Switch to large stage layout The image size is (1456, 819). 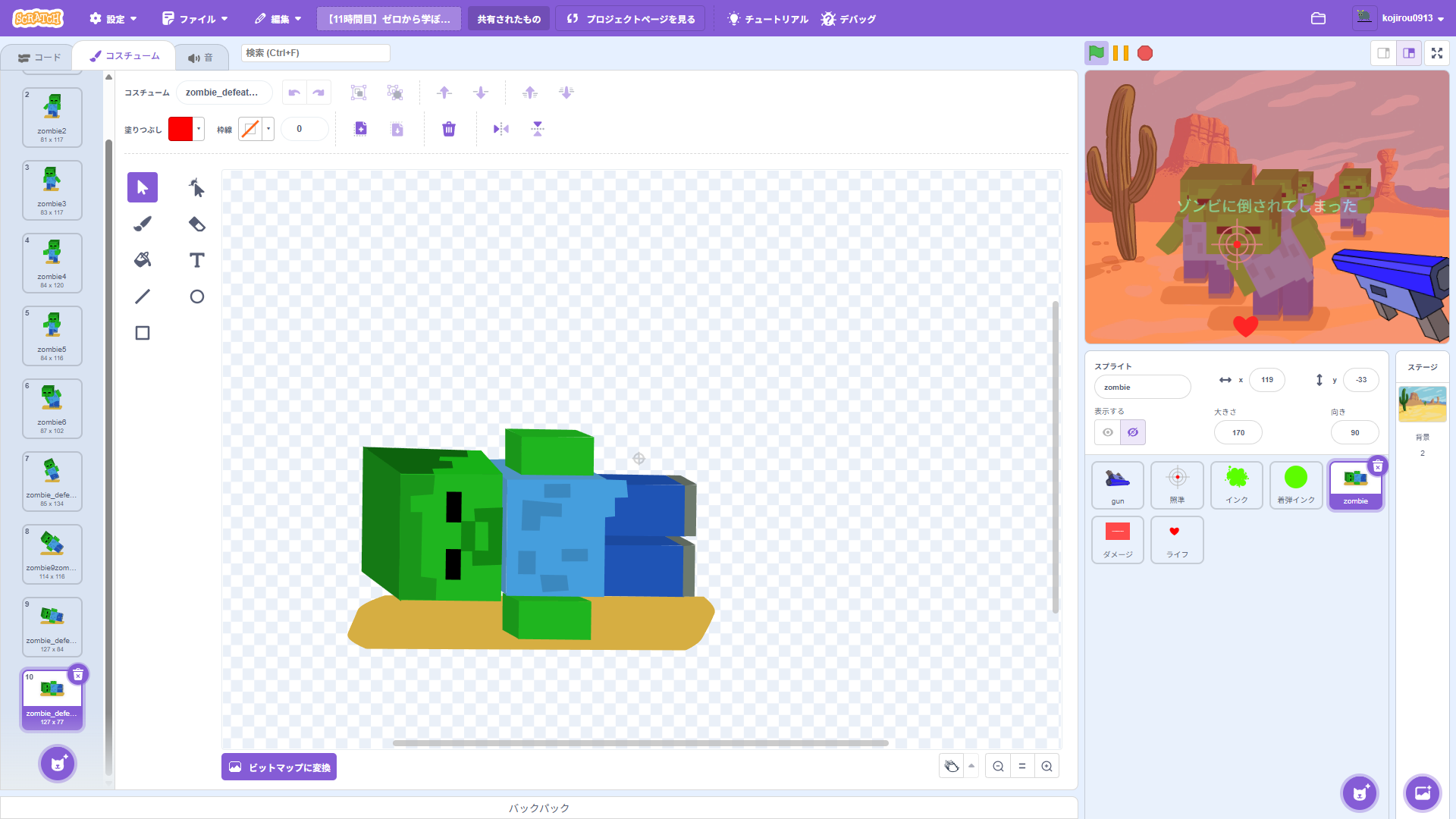click(x=1409, y=53)
